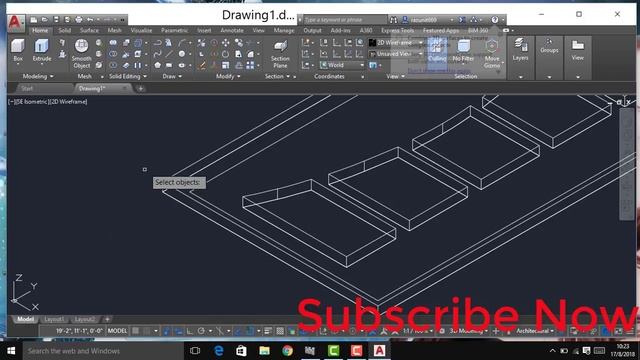Click the Help question mark icon

(495, 20)
